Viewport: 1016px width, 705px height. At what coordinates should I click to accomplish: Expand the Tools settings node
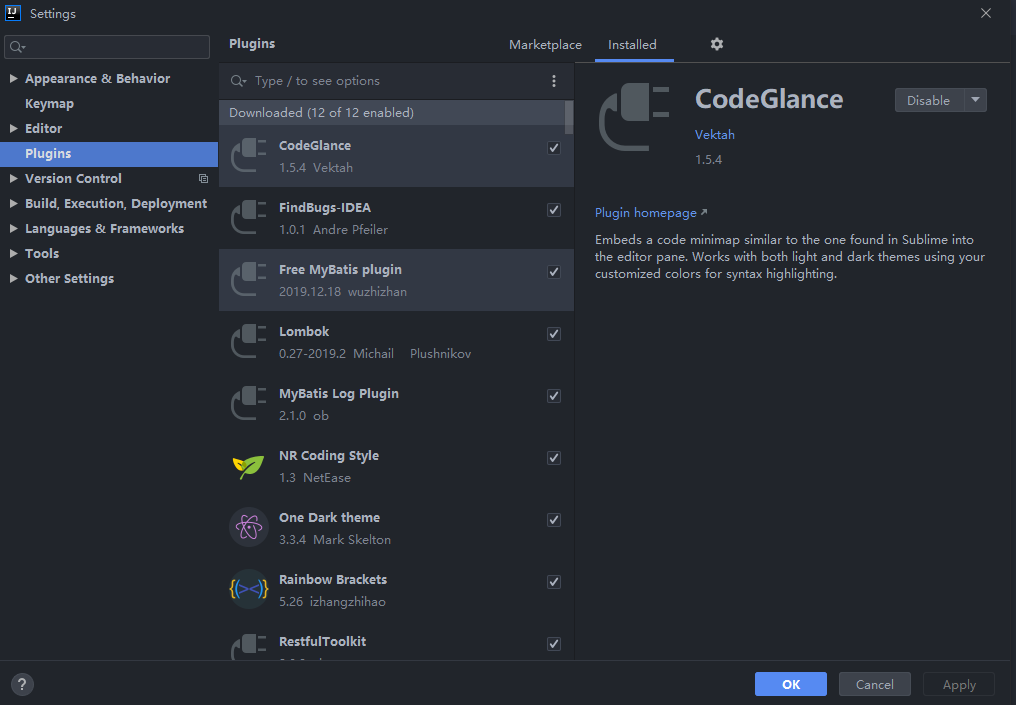13,253
